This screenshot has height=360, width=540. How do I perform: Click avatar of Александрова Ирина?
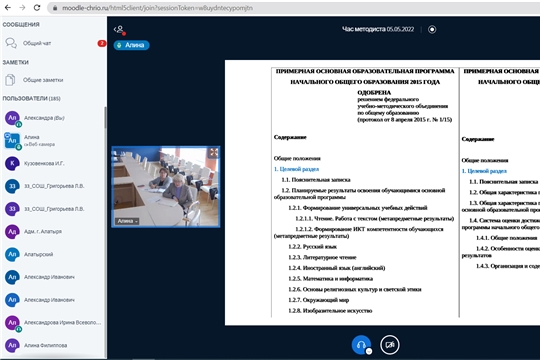pos(12,323)
